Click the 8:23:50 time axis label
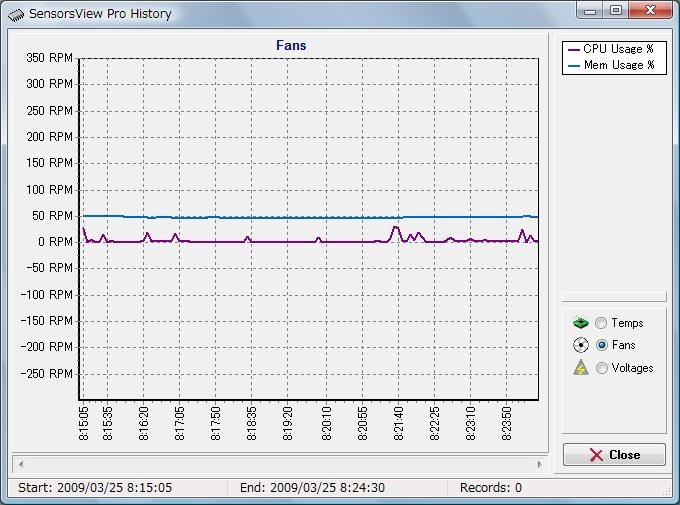 [x=507, y=423]
